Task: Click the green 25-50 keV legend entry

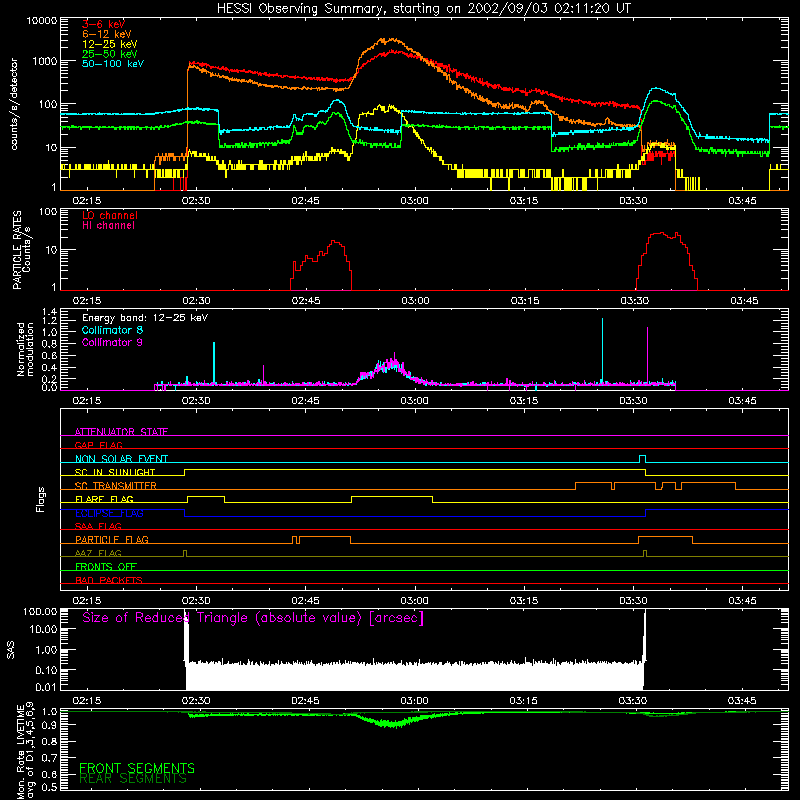Action: coord(110,54)
